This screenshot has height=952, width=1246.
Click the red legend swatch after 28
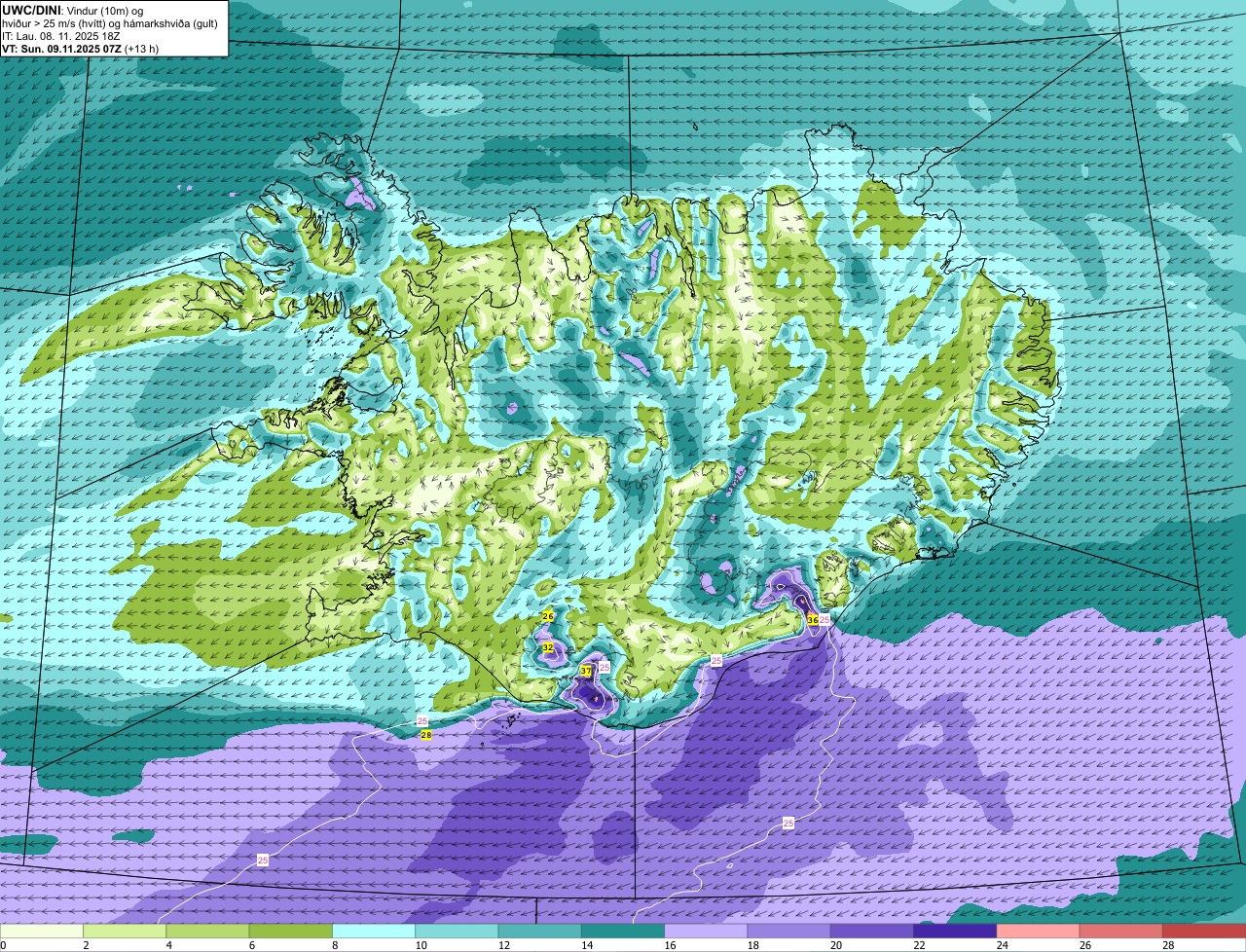click(x=1204, y=932)
